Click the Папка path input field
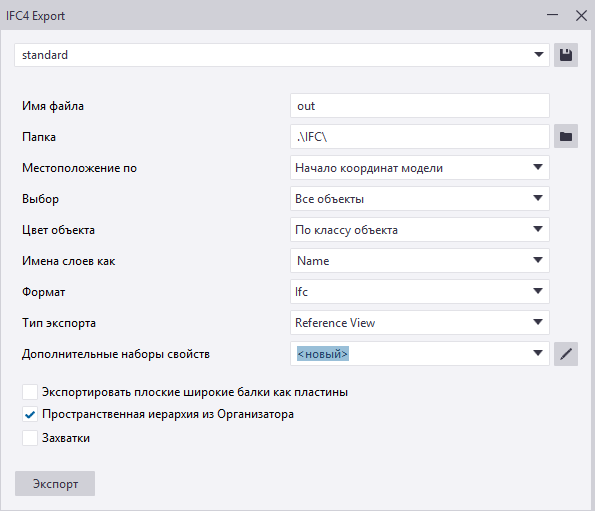The width and height of the screenshot is (595, 511). pos(420,137)
